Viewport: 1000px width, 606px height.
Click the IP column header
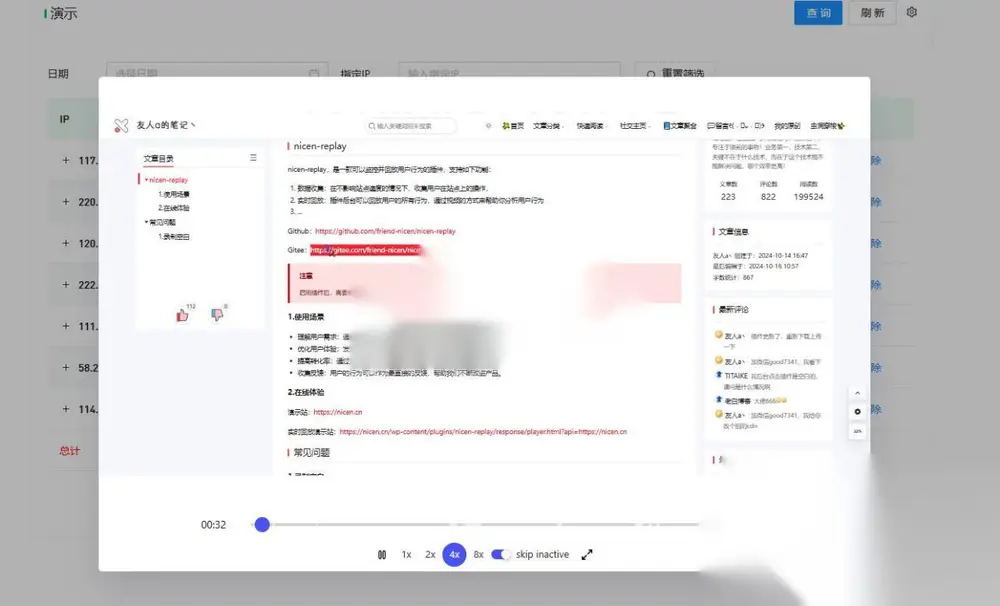click(64, 119)
